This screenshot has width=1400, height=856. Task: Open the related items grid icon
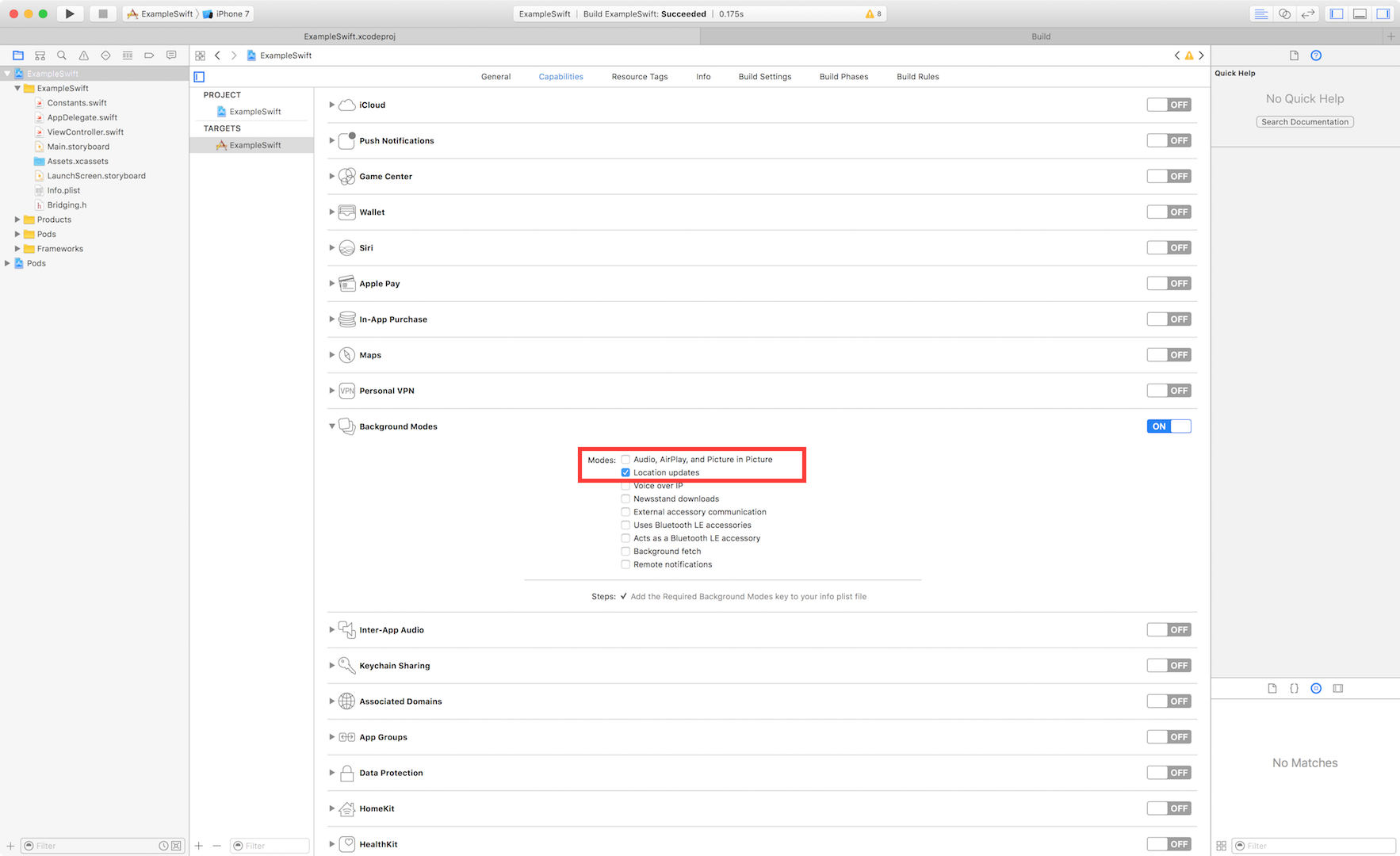[200, 55]
